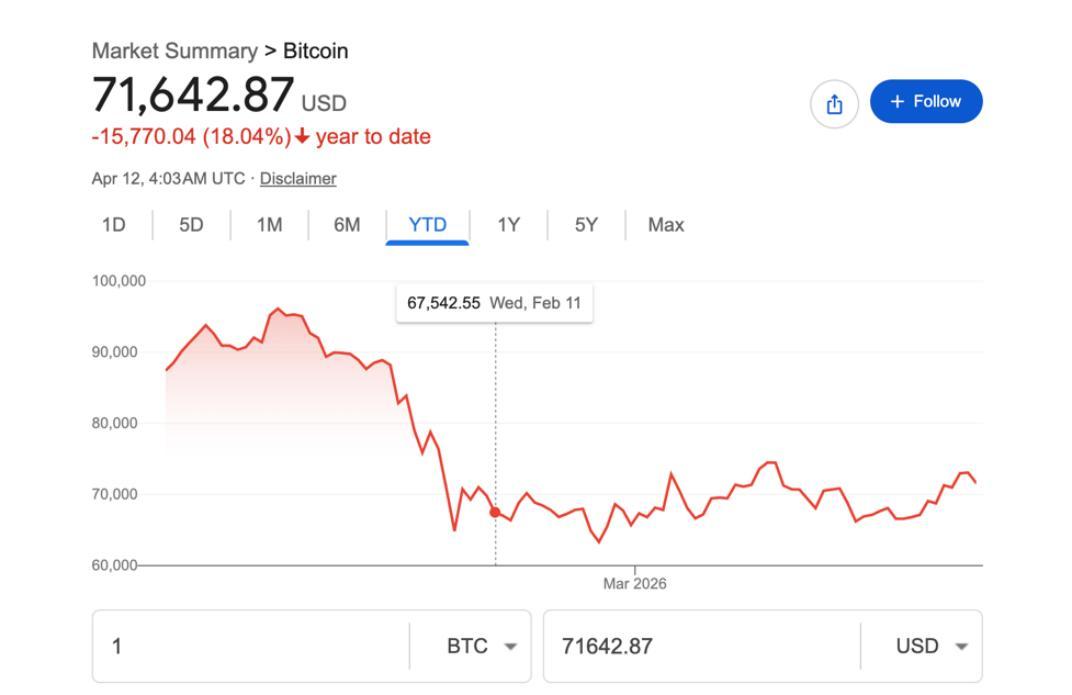Image resolution: width=1072 pixels, height=695 pixels.
Task: Show the Max time range
Action: 666,225
